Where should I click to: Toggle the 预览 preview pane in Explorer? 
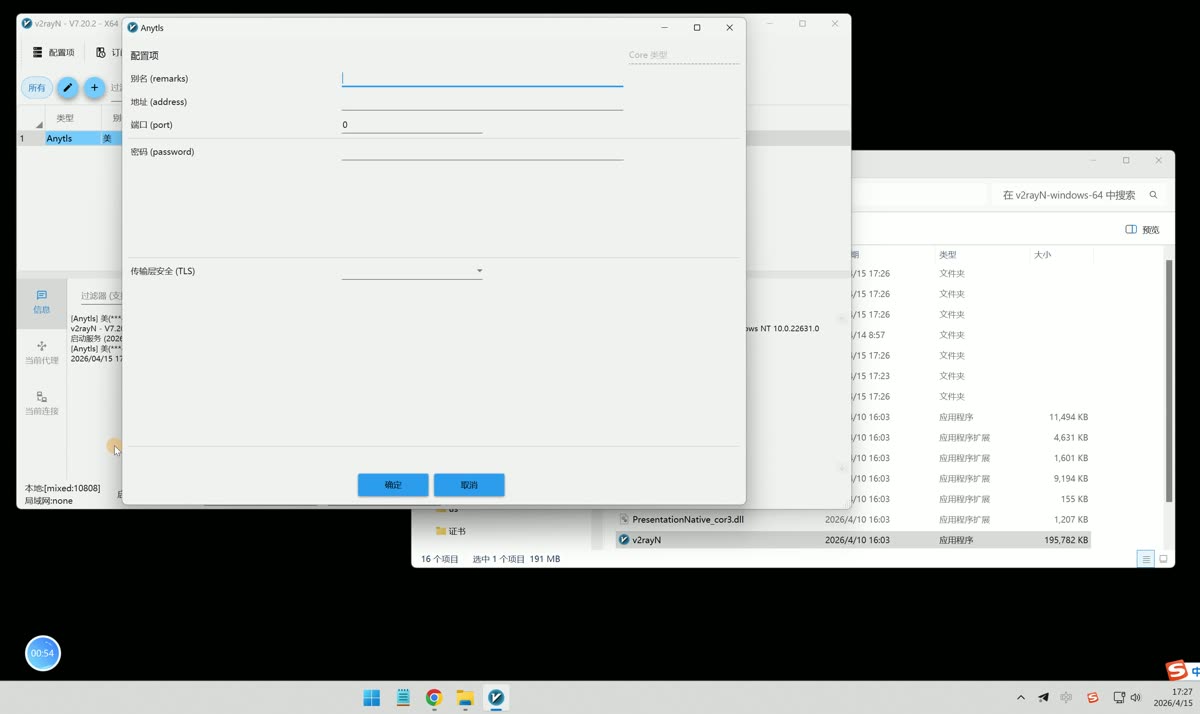pyautogui.click(x=1142, y=230)
